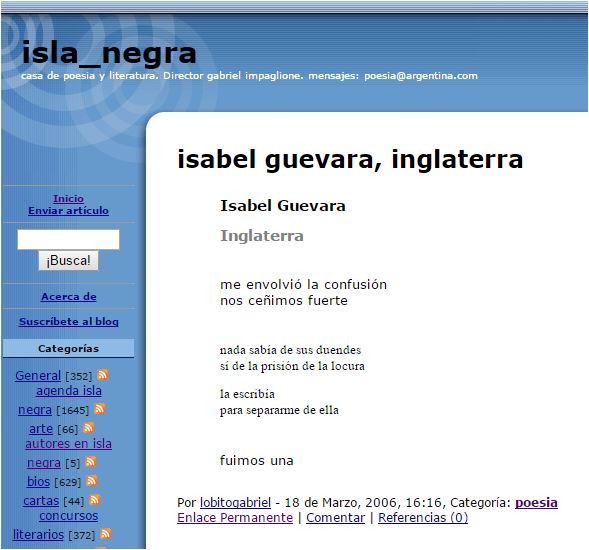The height and width of the screenshot is (550, 589).
Task: Follow Suscríbete al blog link
Action: coord(69,322)
